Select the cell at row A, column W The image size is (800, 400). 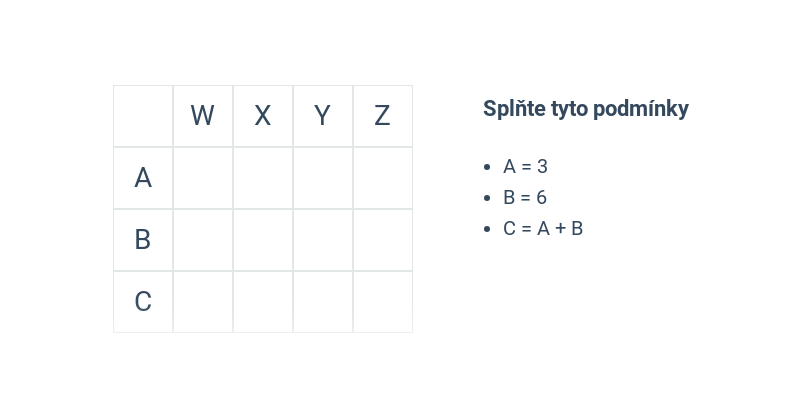(203, 178)
